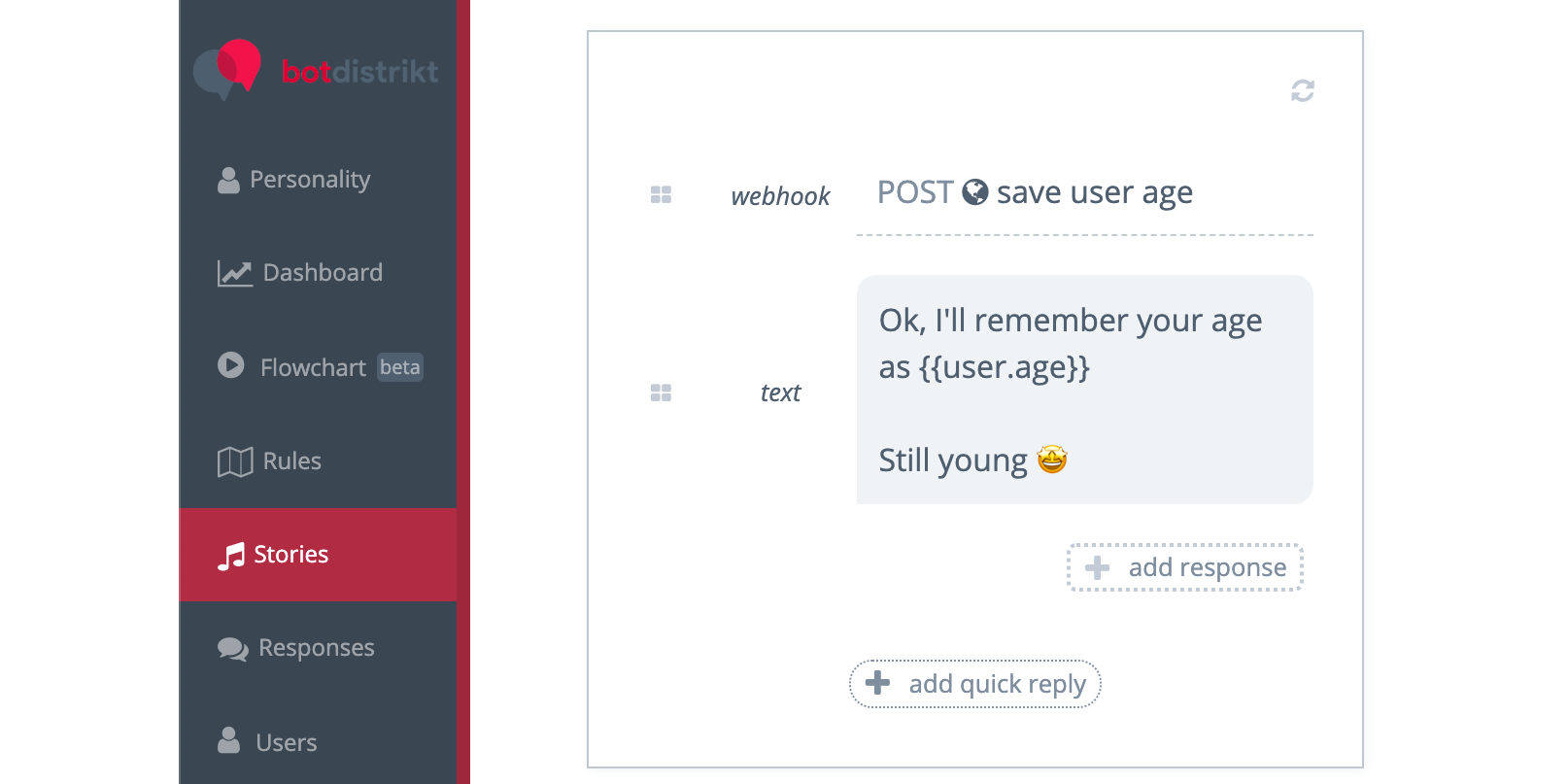Screen dimensions: 1568x784
Task: Click the refresh icon in the story panel
Action: (1302, 90)
